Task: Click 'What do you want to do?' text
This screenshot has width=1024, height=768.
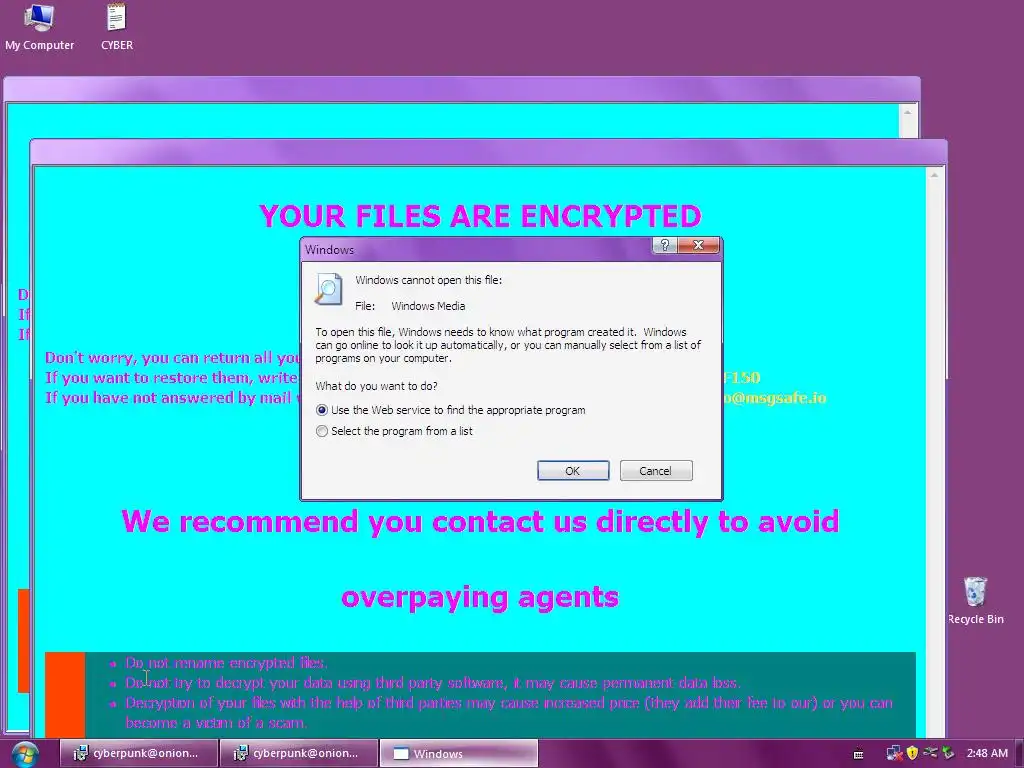Action: click(x=377, y=386)
